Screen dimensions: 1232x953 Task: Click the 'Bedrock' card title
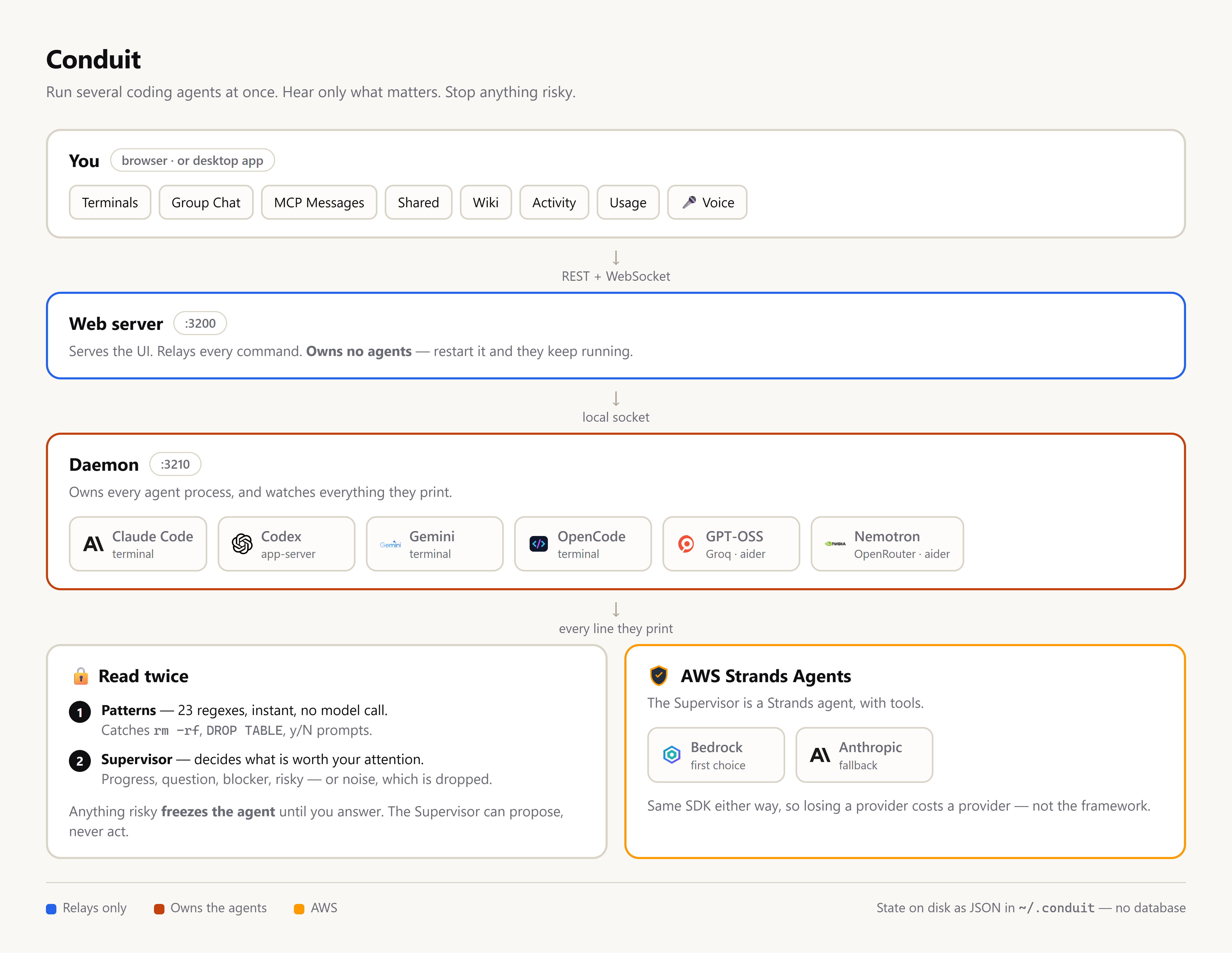[x=716, y=747]
